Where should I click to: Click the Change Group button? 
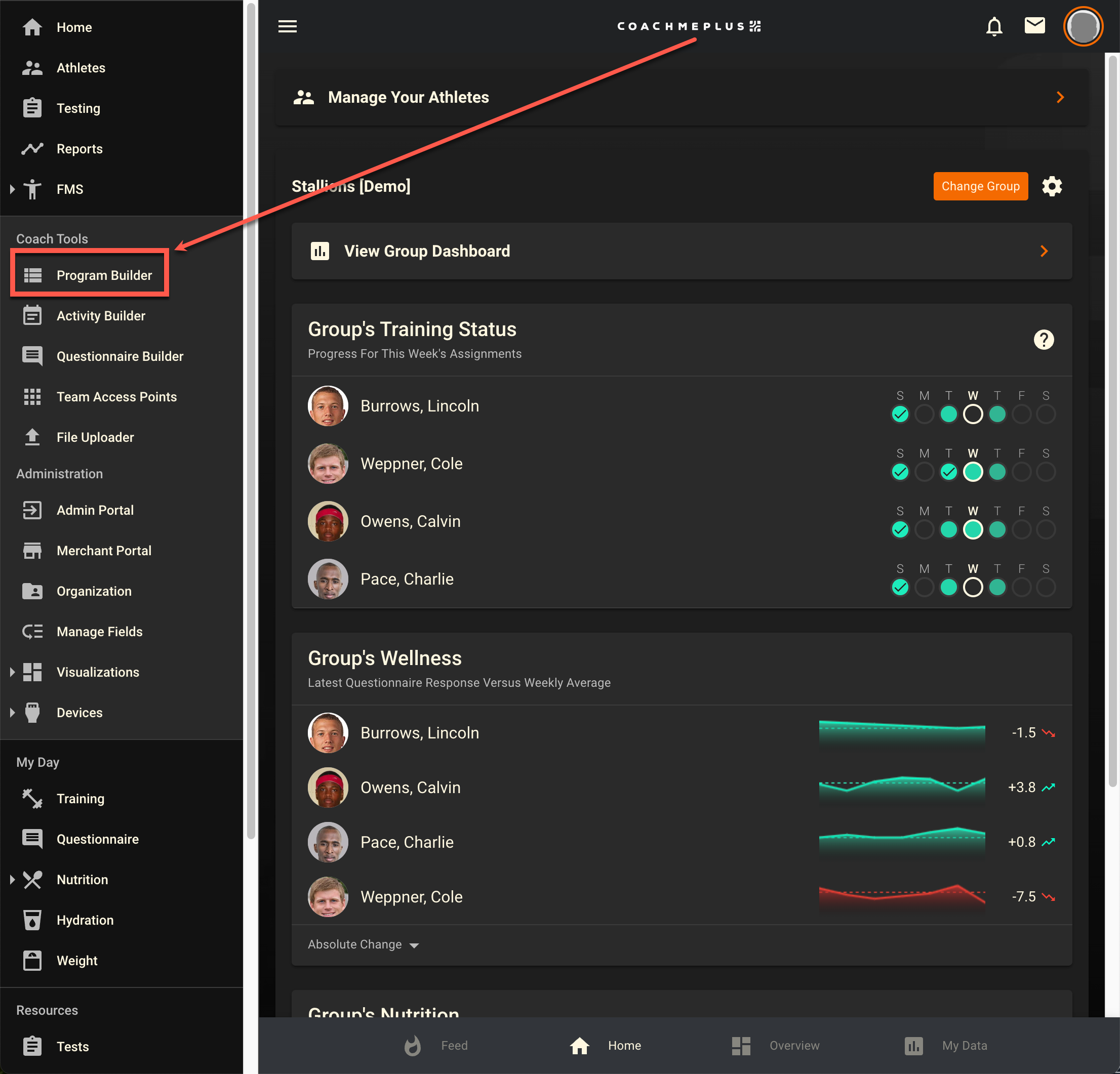980,186
